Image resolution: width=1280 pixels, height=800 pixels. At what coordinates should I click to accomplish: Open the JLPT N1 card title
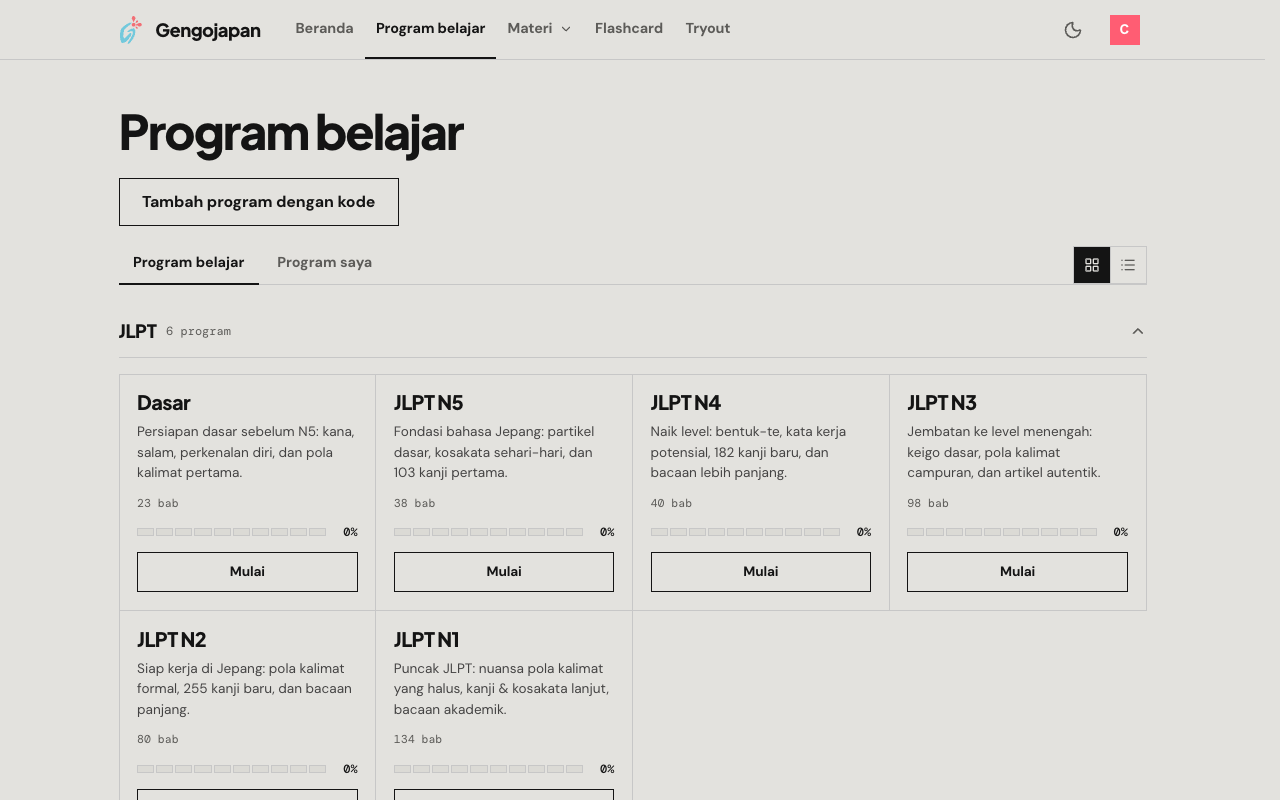427,640
